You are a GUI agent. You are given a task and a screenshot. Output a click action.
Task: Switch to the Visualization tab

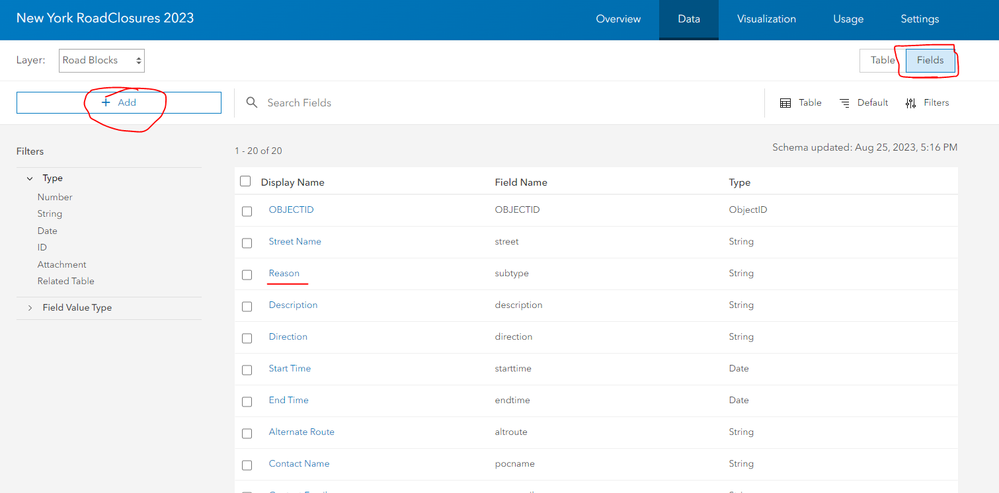(x=766, y=19)
